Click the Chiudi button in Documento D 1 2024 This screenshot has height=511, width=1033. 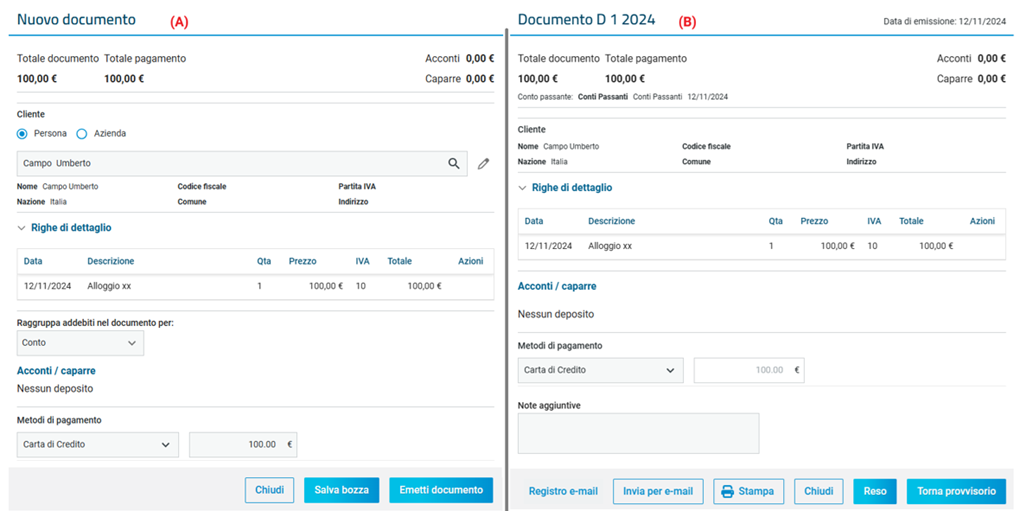pyautogui.click(x=819, y=491)
